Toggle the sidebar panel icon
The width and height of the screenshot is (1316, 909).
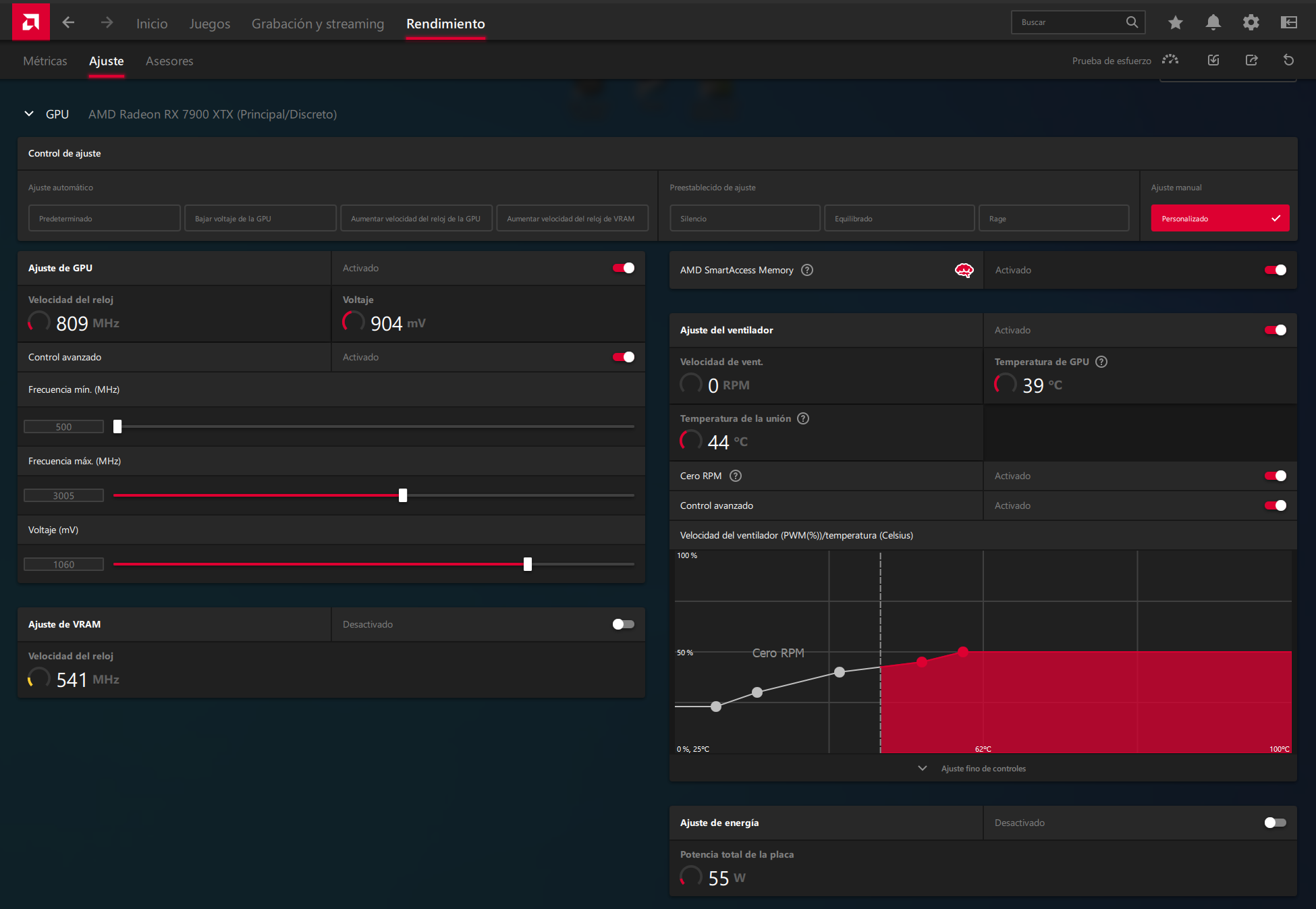1289,22
